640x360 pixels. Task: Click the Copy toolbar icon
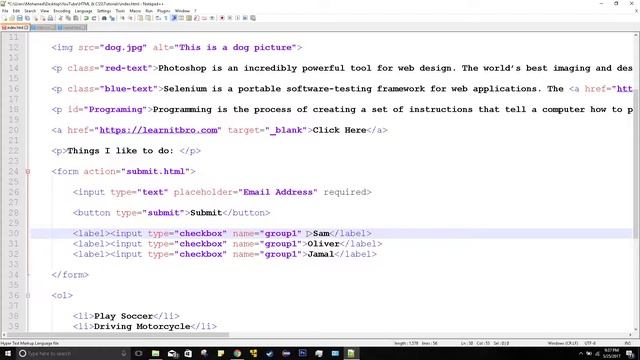click(68, 18)
